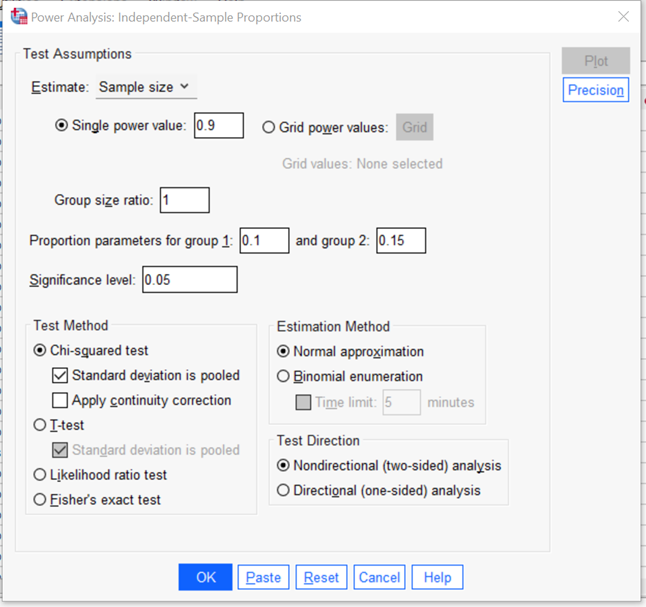
Task: Open the Precision settings button
Action: point(595,90)
